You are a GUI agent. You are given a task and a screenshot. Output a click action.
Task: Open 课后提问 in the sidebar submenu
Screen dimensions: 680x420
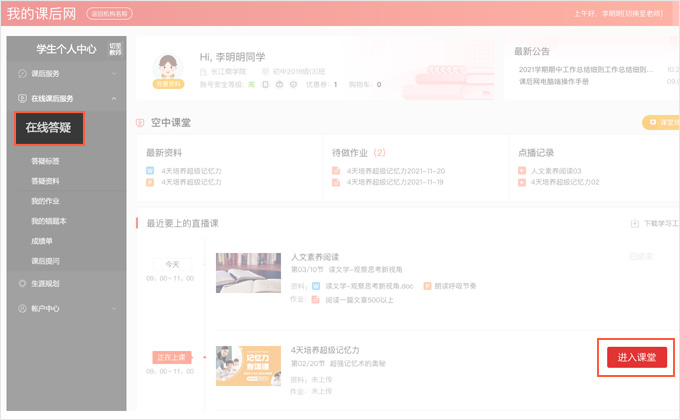pyautogui.click(x=45, y=261)
